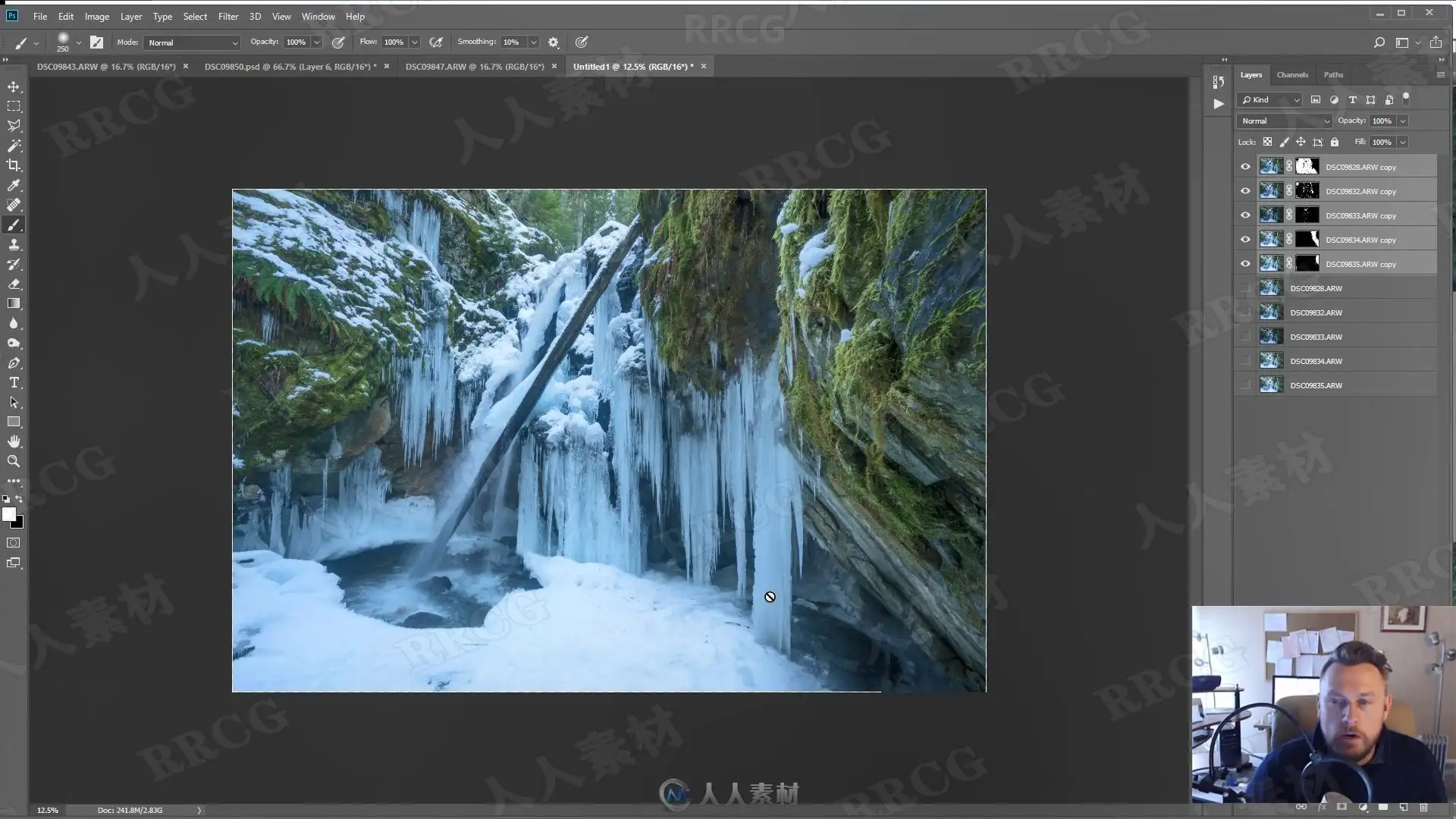The width and height of the screenshot is (1456, 819).
Task: Switch to DSC09847.ARW document tab
Action: [x=475, y=67]
